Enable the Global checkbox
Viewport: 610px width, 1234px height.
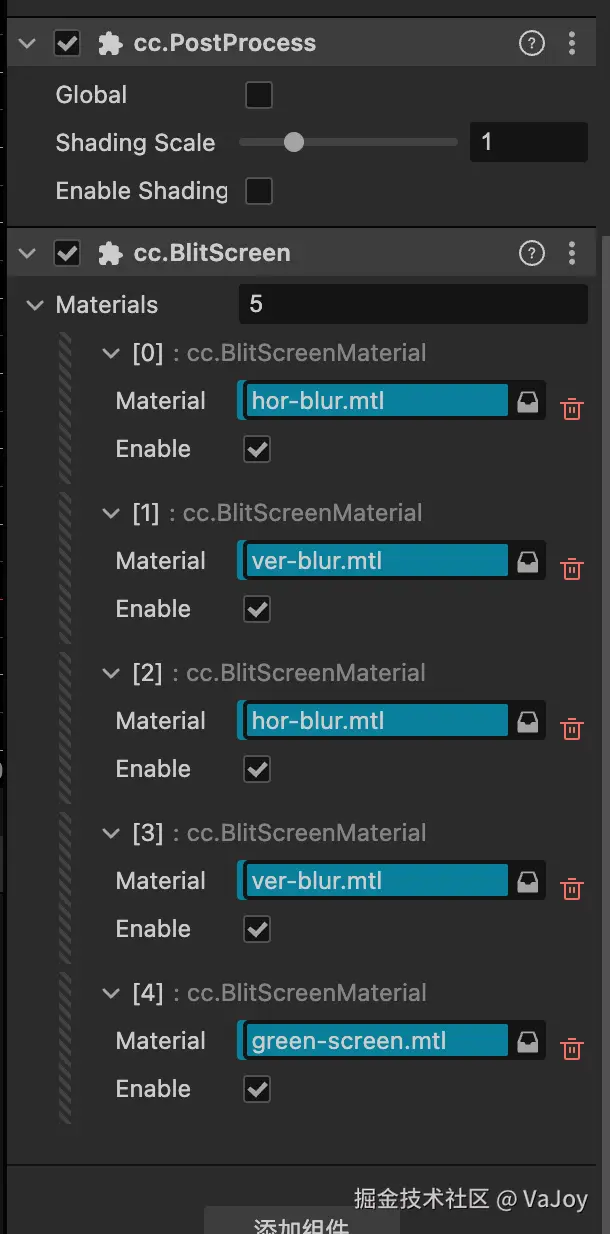(259, 95)
